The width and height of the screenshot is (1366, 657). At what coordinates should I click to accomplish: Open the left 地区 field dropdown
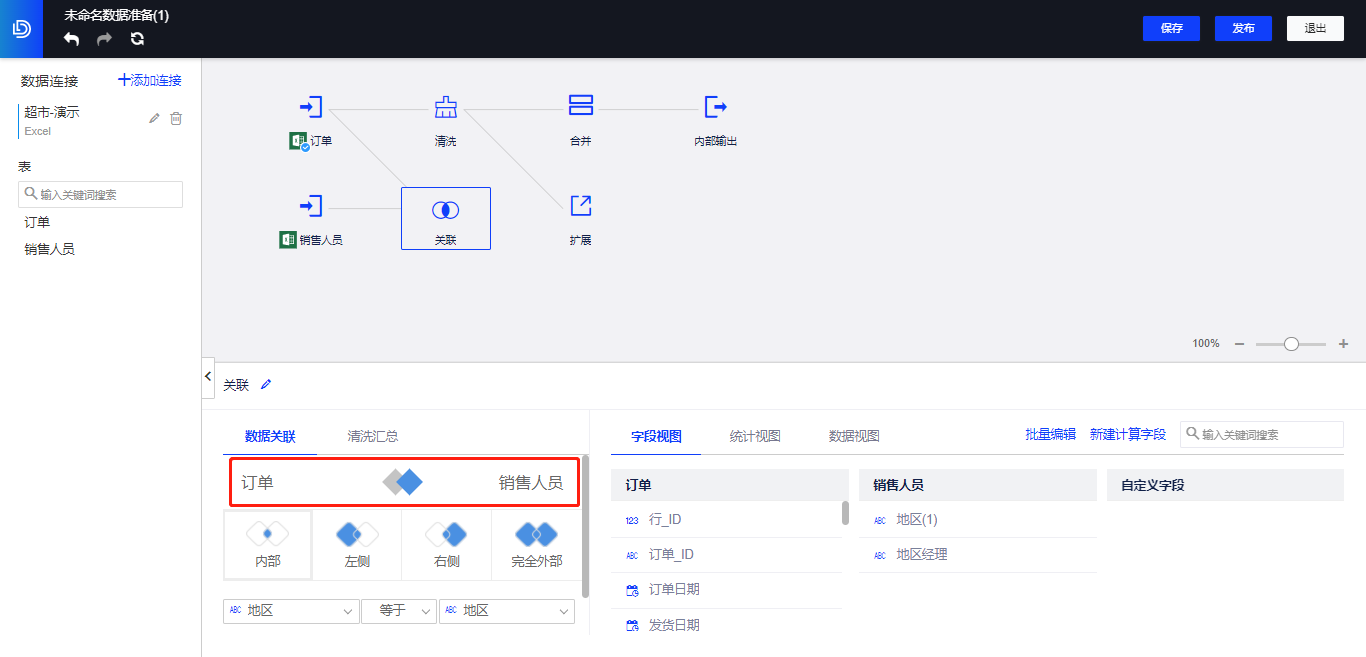click(x=291, y=611)
